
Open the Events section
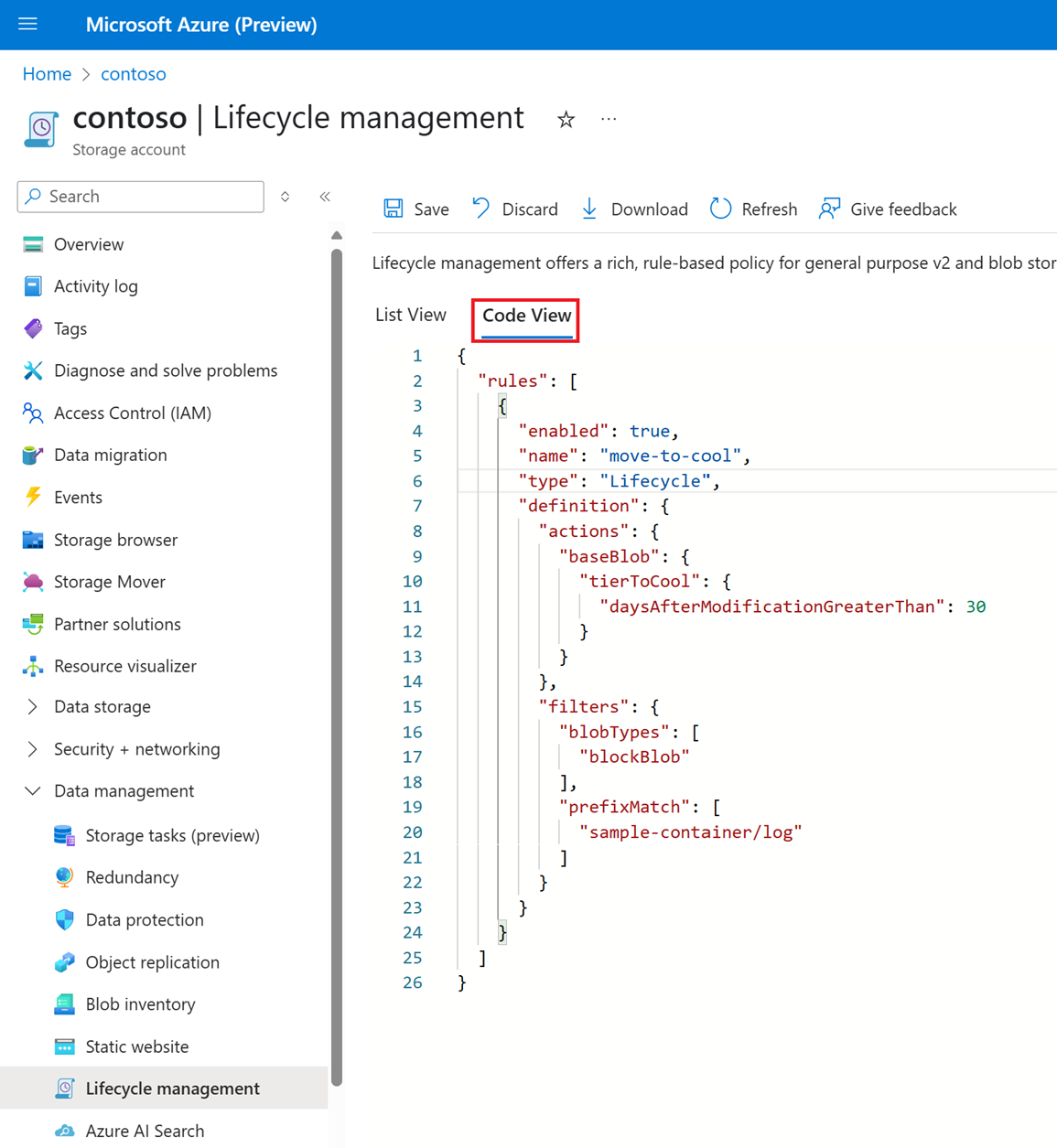click(x=77, y=498)
